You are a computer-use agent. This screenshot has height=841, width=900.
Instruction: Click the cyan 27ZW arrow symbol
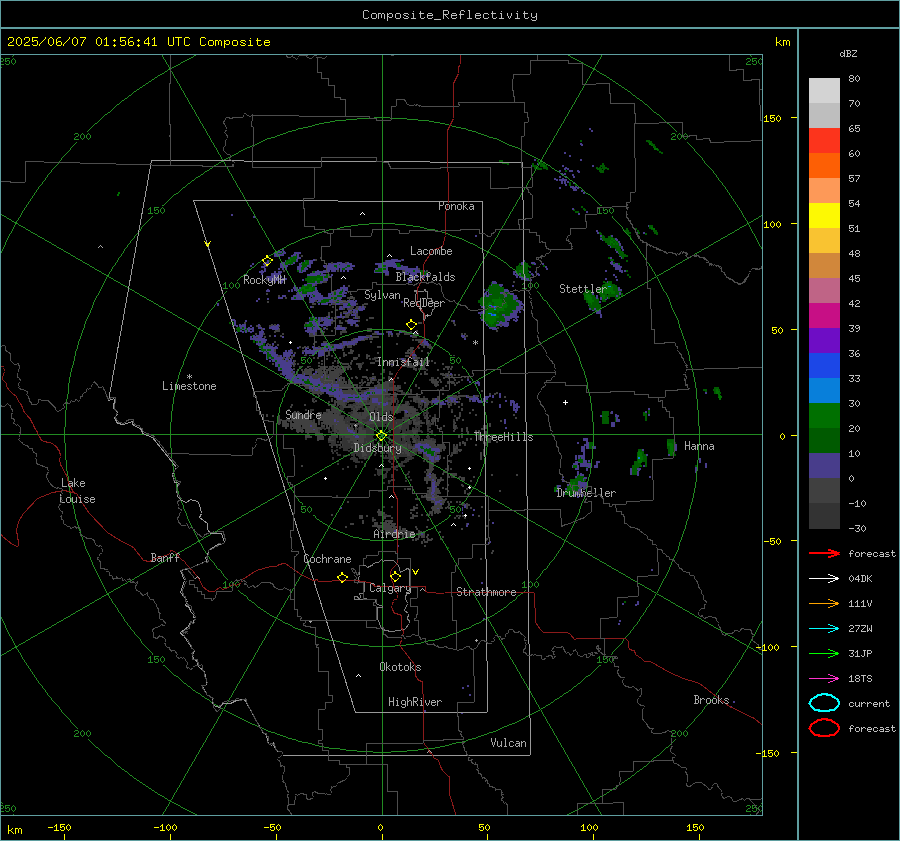(x=824, y=629)
